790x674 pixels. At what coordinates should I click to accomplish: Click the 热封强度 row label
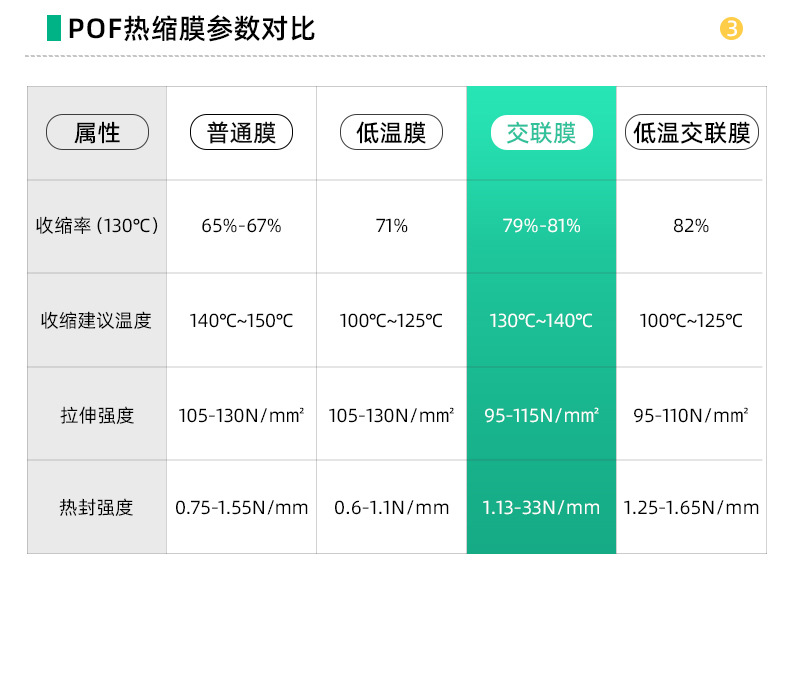click(97, 508)
